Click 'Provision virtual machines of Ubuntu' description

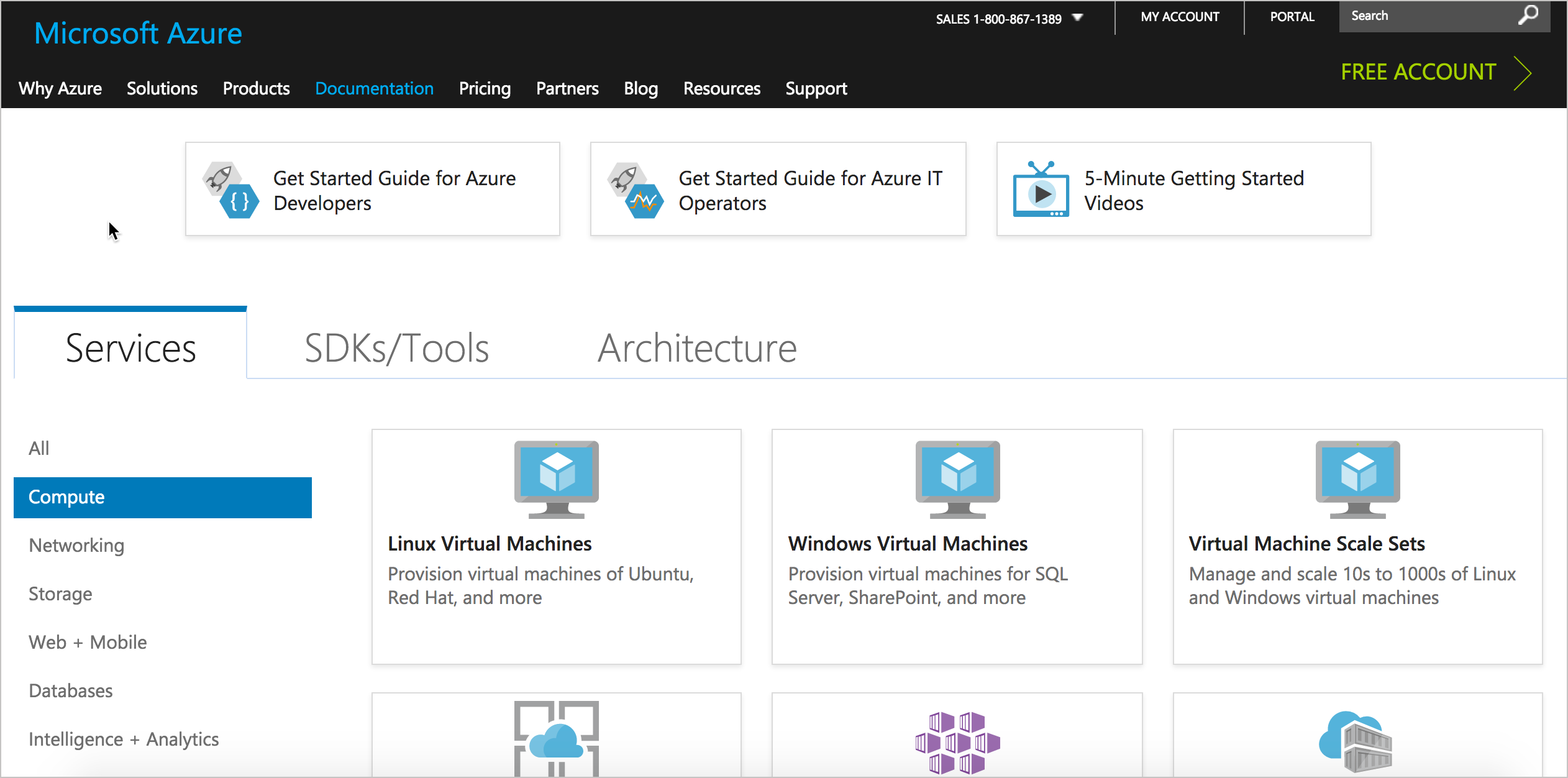pos(540,585)
